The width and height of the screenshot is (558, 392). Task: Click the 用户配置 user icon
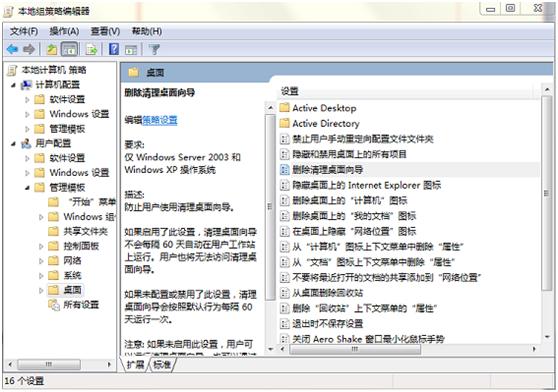pyautogui.click(x=26, y=143)
